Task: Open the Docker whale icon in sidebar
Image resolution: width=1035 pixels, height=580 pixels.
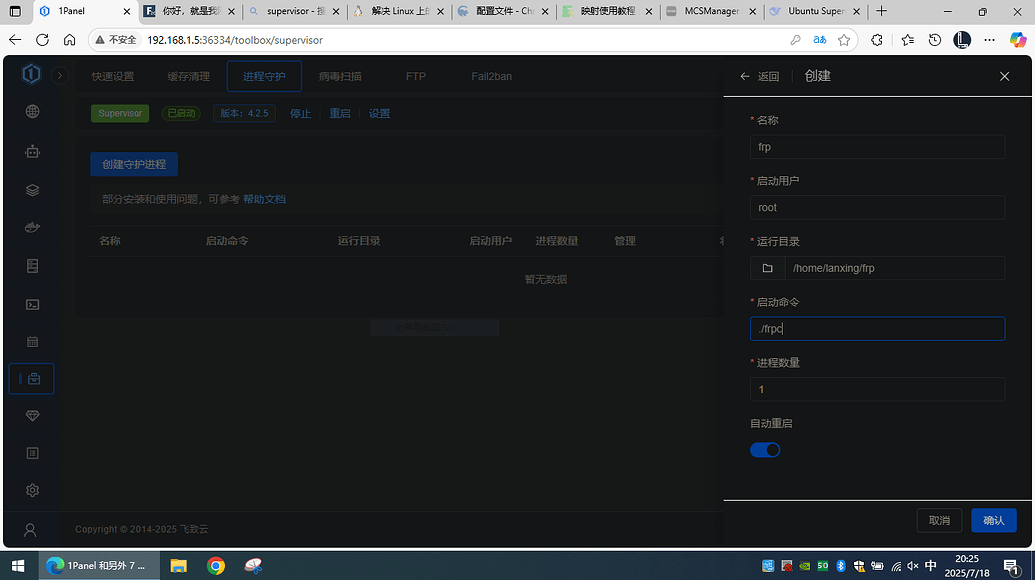Action: (x=31, y=227)
